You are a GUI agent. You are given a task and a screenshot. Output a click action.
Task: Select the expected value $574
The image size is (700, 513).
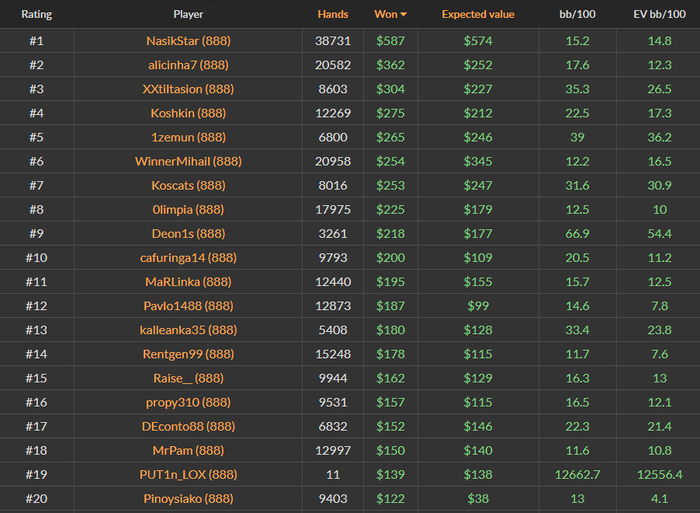(x=478, y=41)
